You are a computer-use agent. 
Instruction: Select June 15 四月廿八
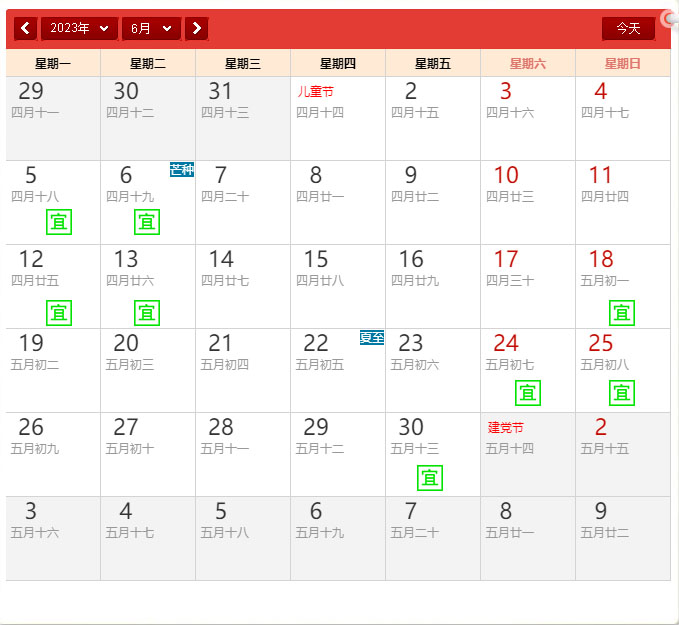(338, 287)
